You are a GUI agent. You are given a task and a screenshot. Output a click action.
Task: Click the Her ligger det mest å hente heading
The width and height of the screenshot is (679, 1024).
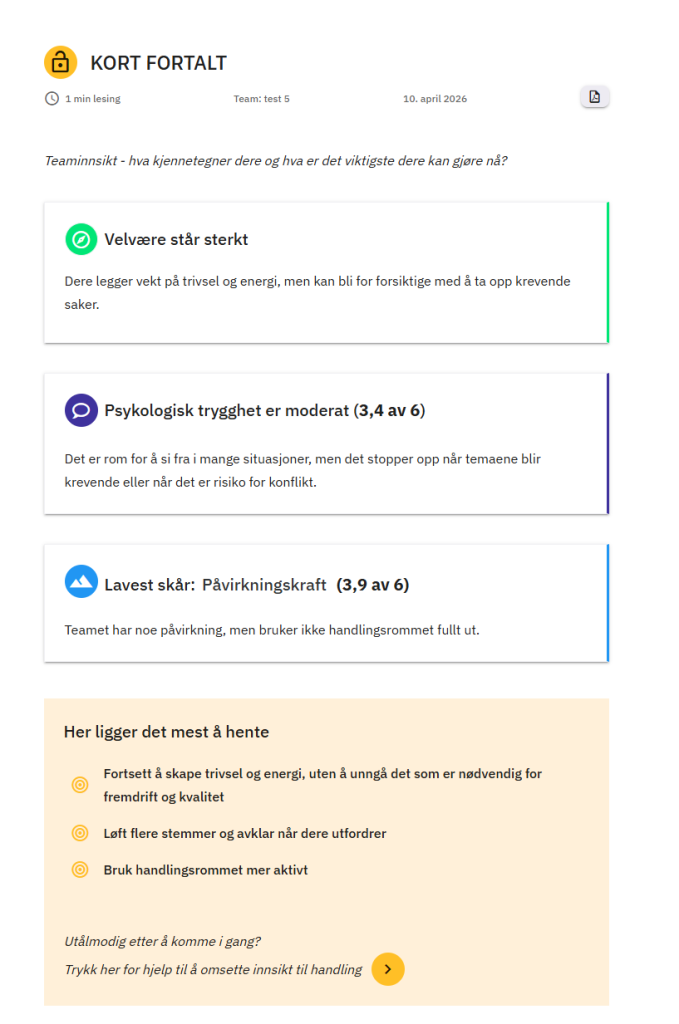tap(166, 732)
